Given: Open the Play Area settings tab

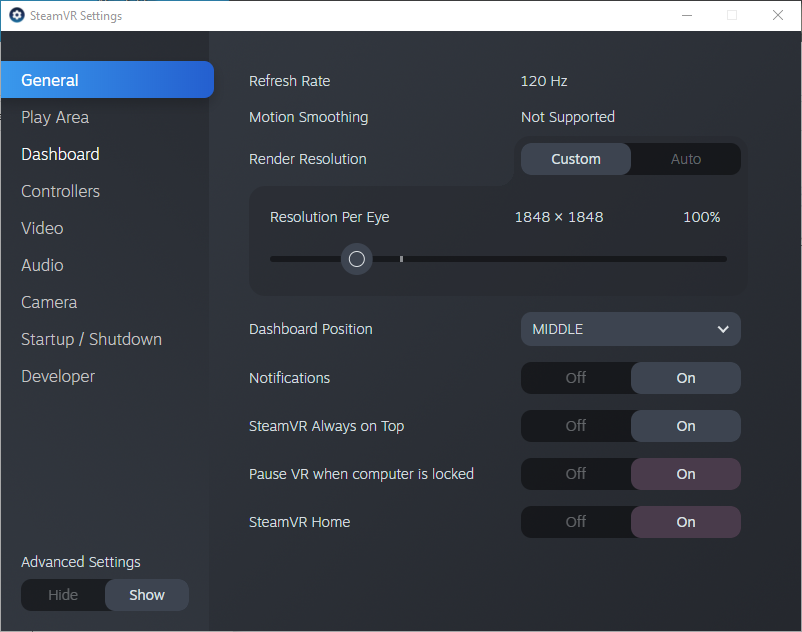Looking at the screenshot, I should tap(55, 117).
